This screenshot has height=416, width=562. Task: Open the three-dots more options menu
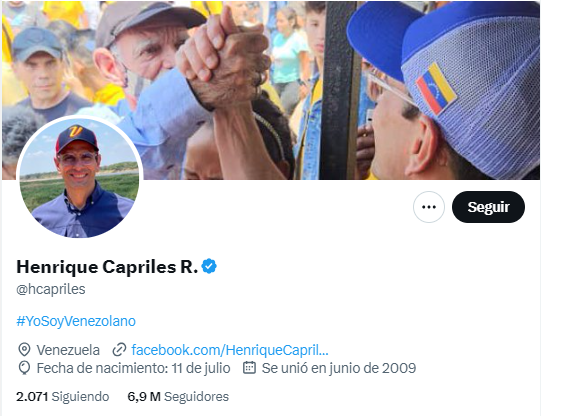(429, 207)
